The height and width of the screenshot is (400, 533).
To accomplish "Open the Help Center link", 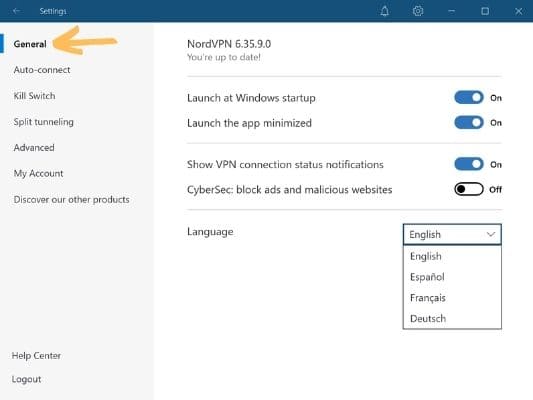I will pyautogui.click(x=36, y=355).
